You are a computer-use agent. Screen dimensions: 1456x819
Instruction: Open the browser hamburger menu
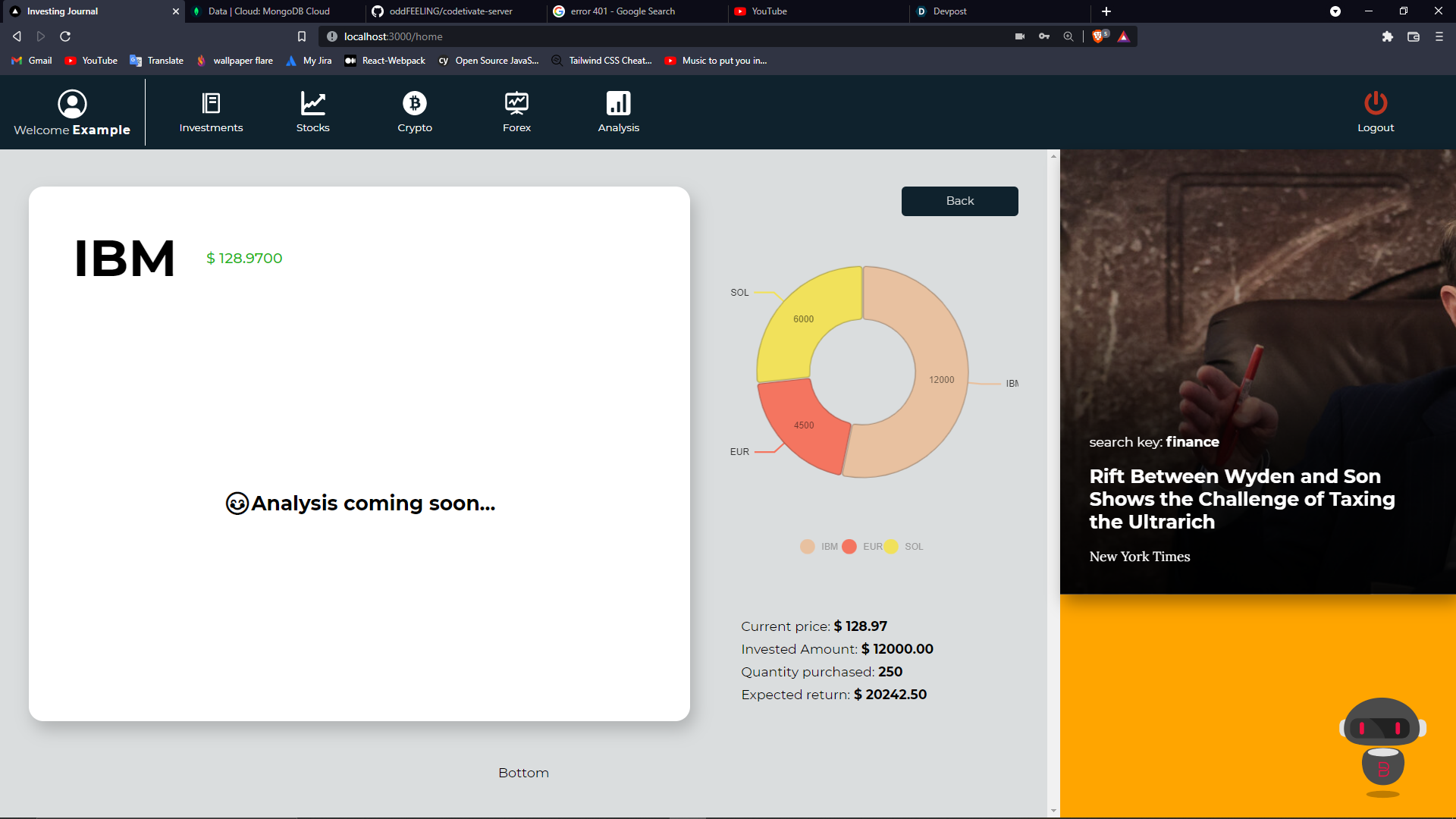click(1439, 36)
